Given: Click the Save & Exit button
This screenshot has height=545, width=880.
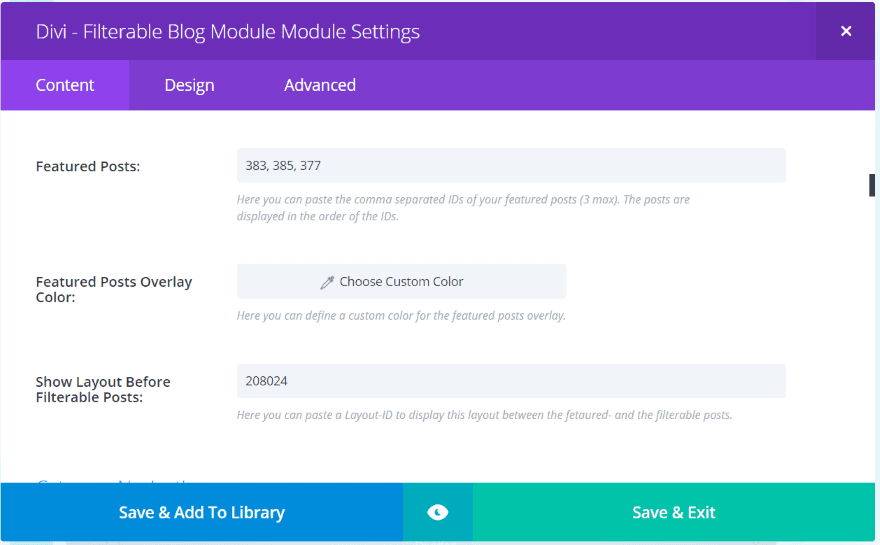Looking at the screenshot, I should point(674,512).
